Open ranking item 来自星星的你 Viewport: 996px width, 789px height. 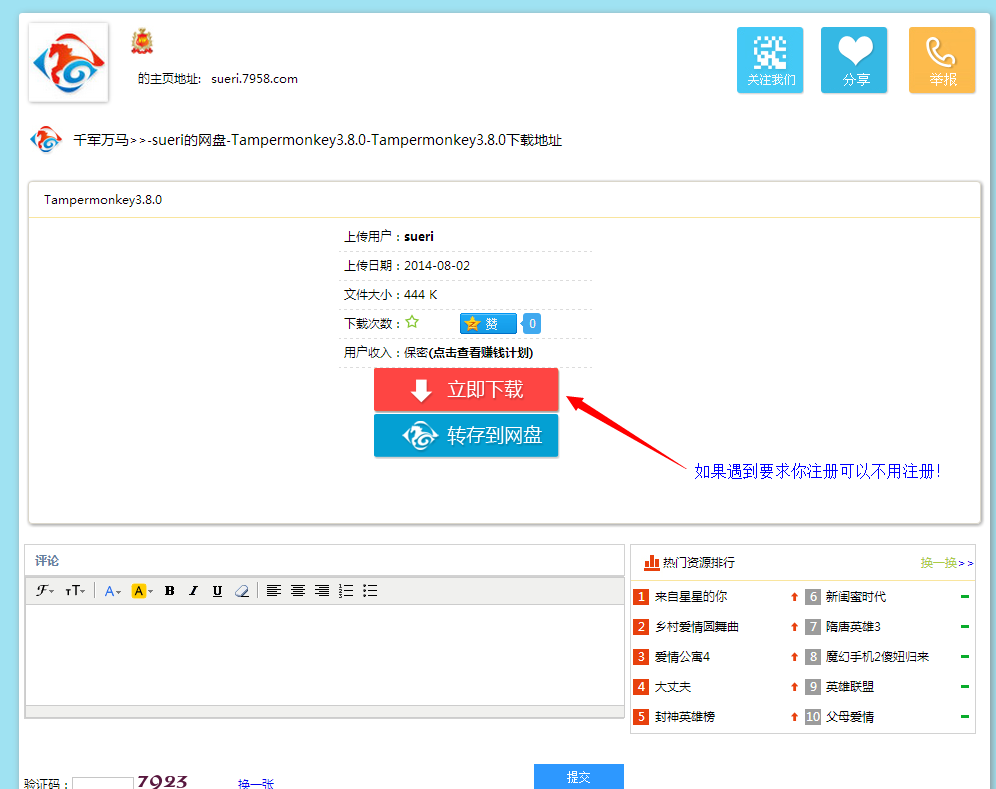(691, 597)
